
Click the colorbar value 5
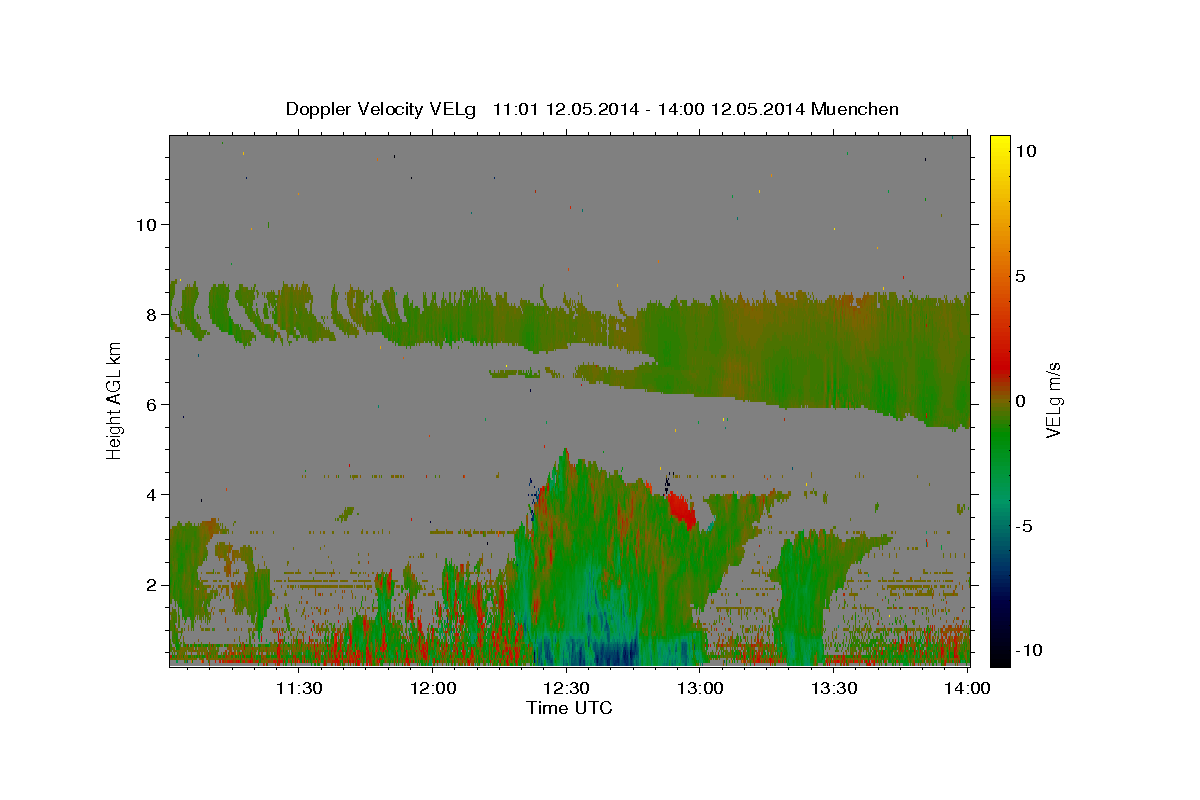click(x=1020, y=276)
